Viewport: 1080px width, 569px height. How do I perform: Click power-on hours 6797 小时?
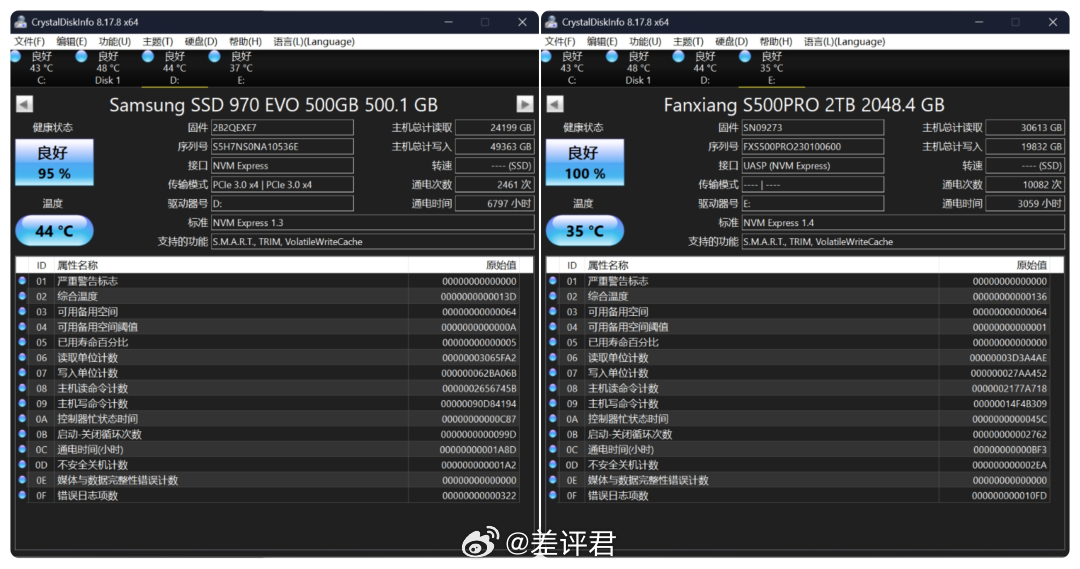coord(495,203)
